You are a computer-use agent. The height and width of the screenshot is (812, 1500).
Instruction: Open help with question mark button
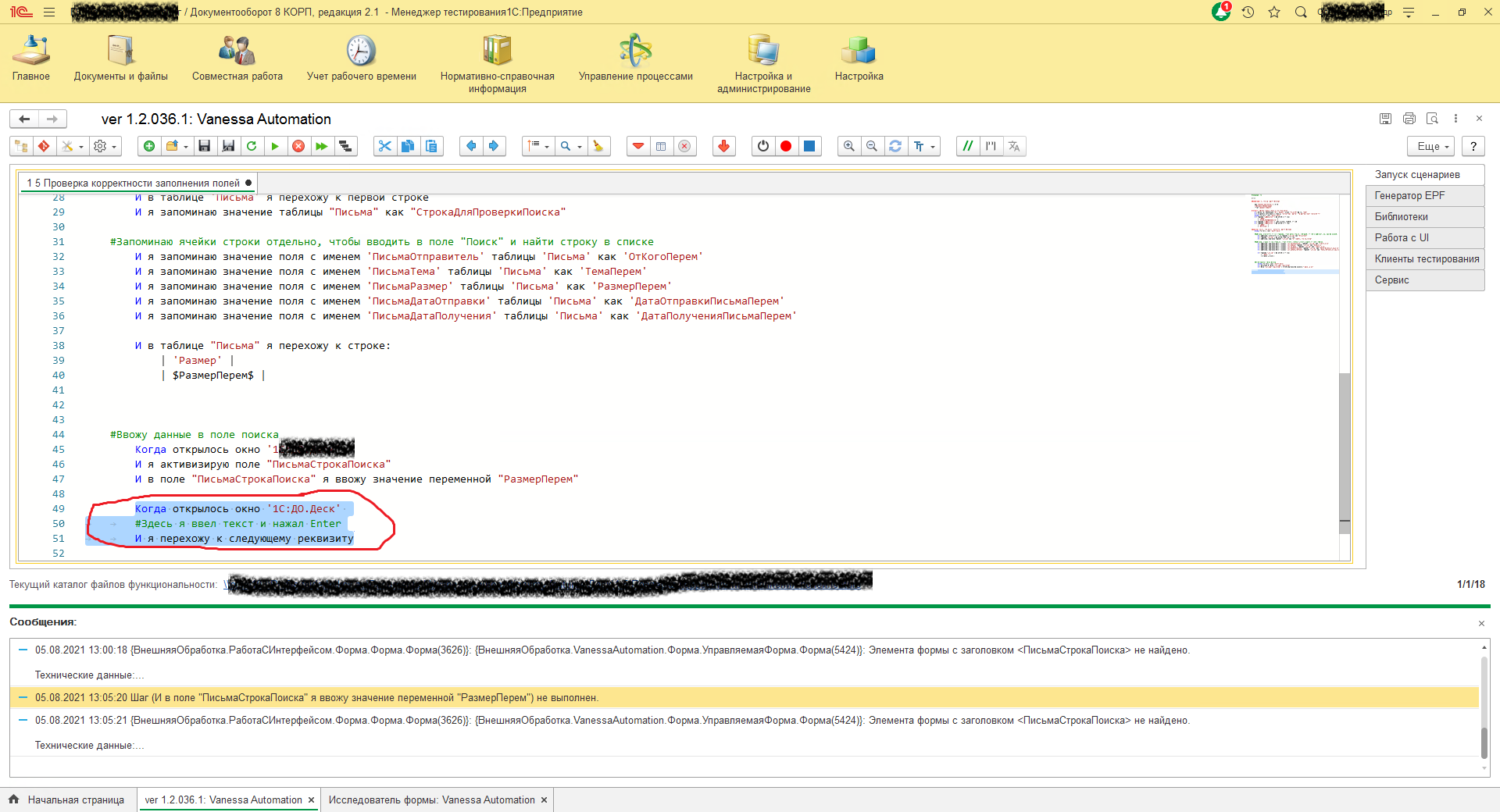(x=1473, y=146)
